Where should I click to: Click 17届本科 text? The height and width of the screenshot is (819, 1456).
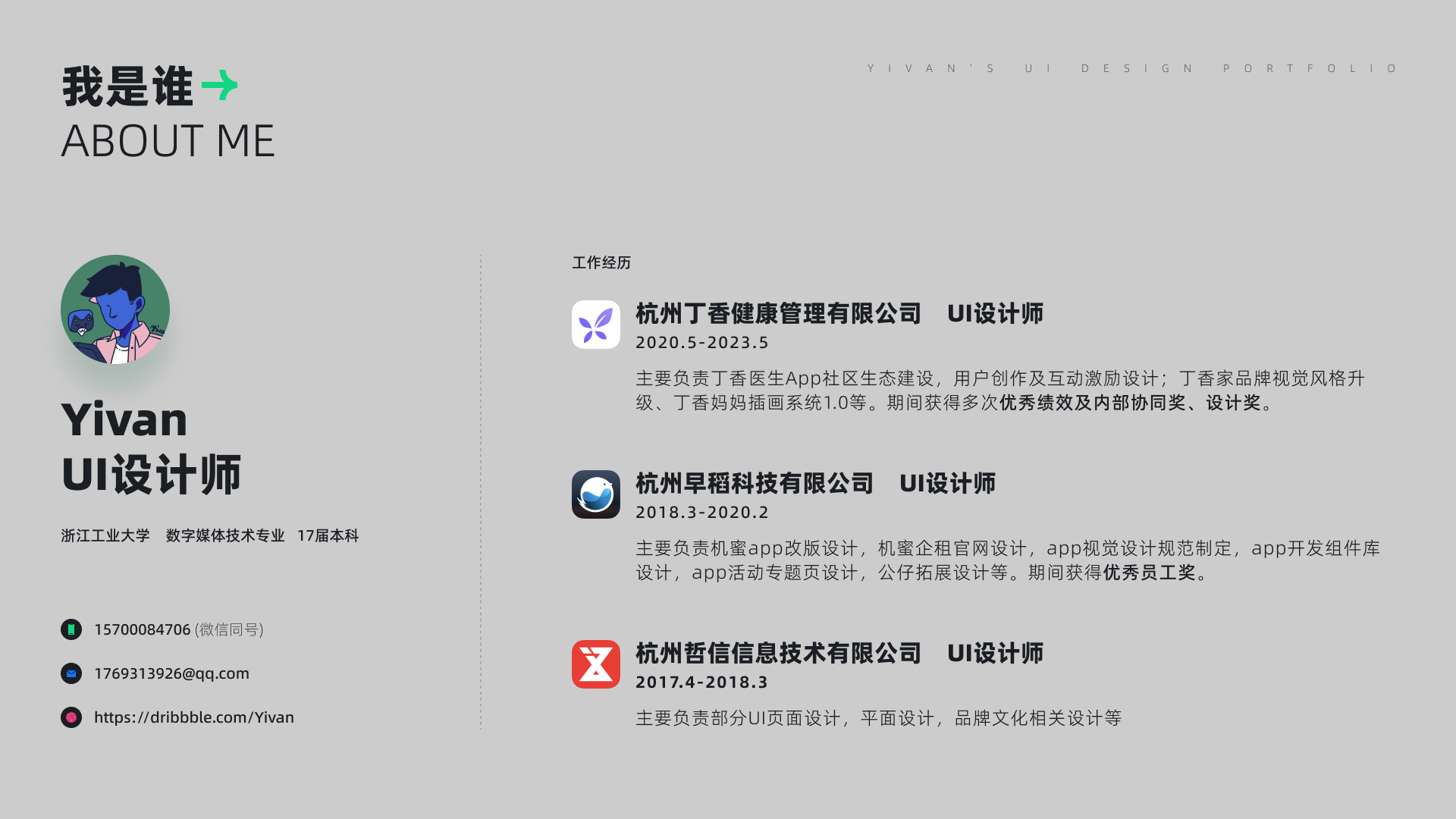[328, 535]
